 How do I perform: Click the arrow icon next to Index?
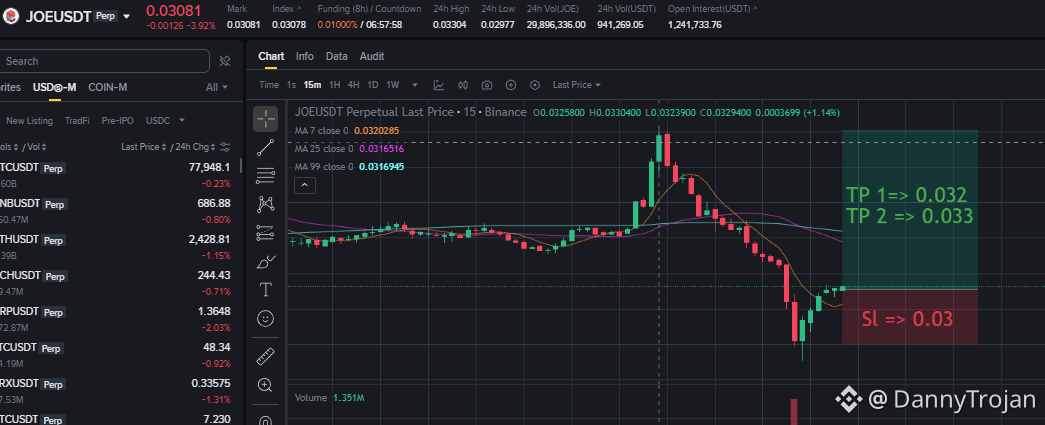click(299, 9)
